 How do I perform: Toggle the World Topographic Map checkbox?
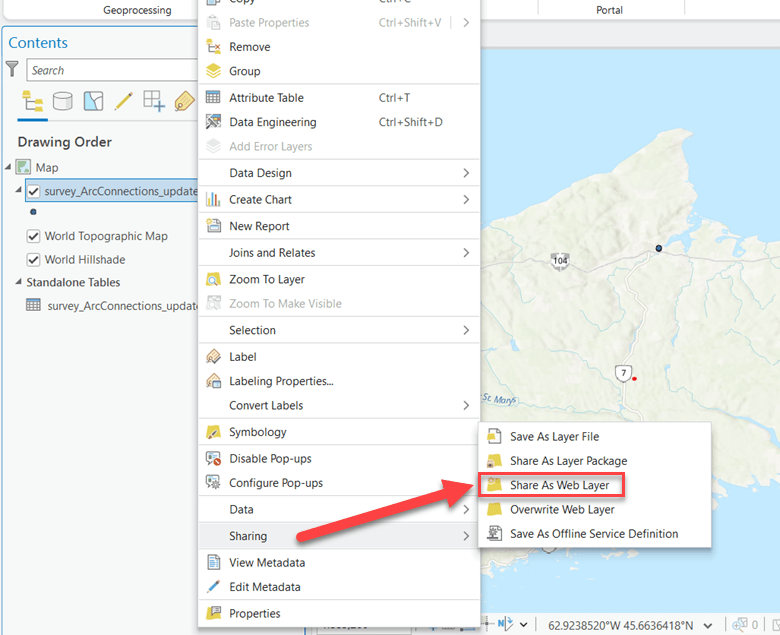(33, 236)
